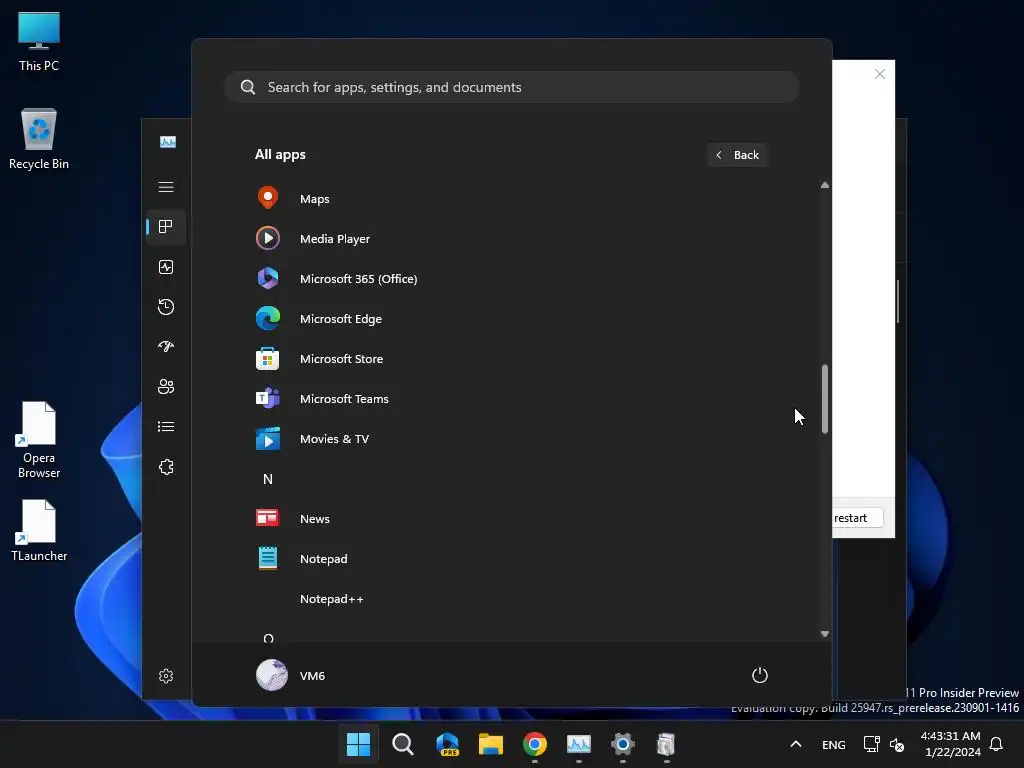Select Recycle Bin on desktop
Viewport: 1024px width, 768px height.
pyautogui.click(x=39, y=139)
